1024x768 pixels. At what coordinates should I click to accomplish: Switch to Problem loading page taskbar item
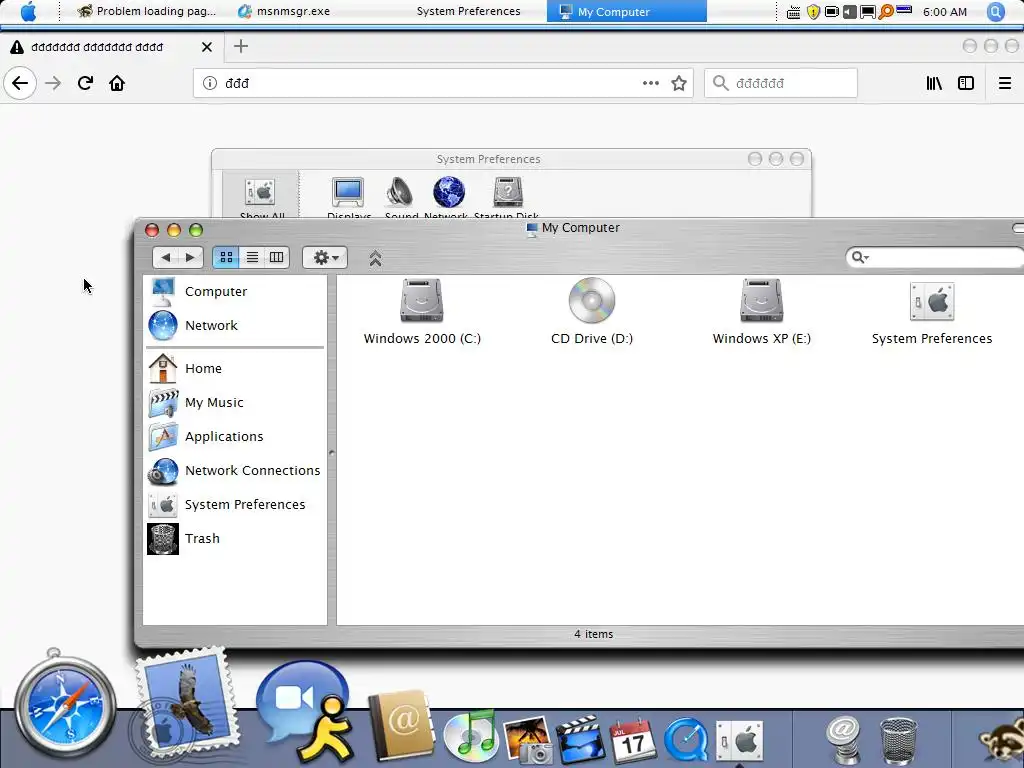coord(146,11)
